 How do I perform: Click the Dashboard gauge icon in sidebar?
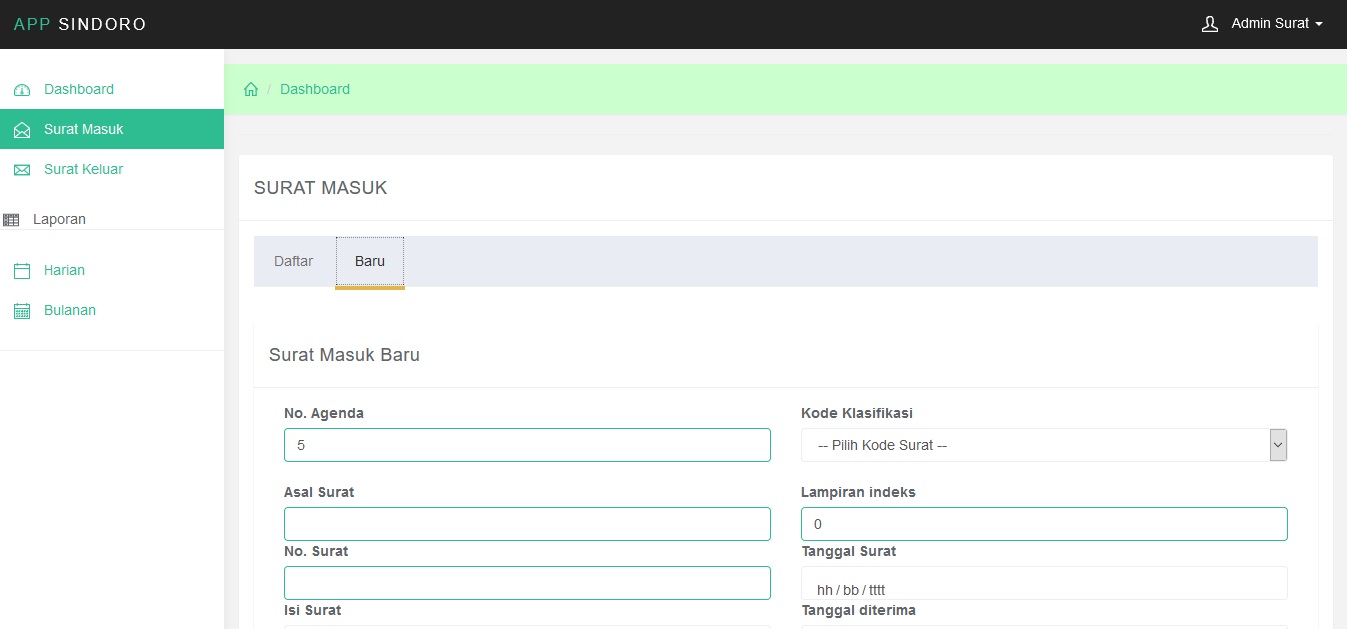click(22, 90)
